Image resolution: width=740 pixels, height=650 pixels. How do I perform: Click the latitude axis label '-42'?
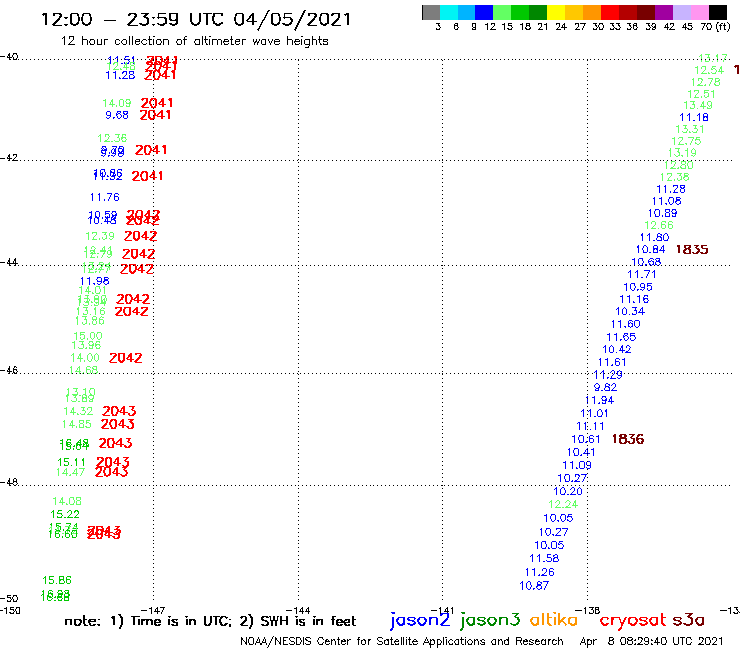pos(9,157)
